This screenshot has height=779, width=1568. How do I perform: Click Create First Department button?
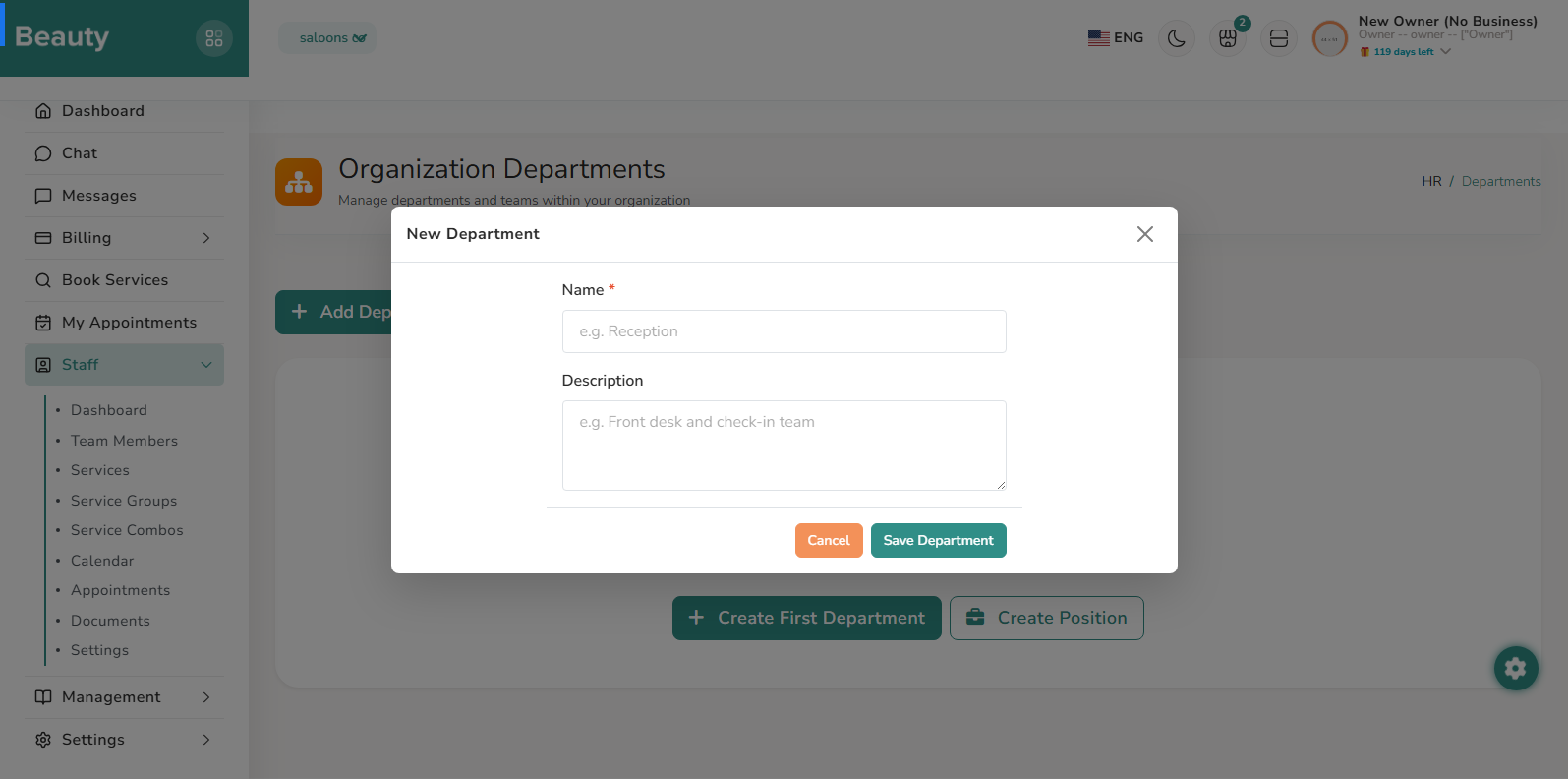pyautogui.click(x=807, y=618)
